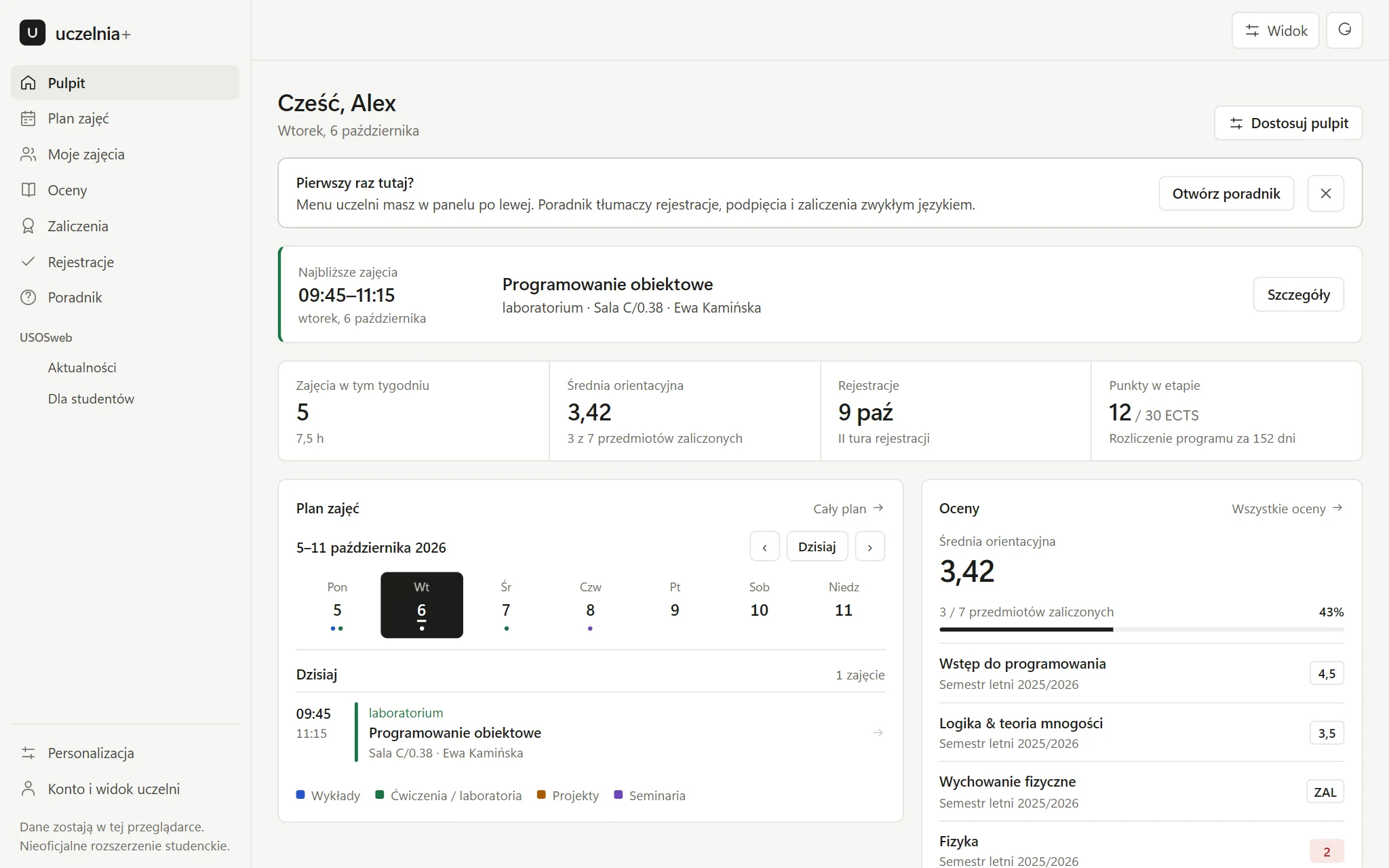1389x868 pixels.
Task: Open the Widok view options button
Action: tap(1275, 30)
